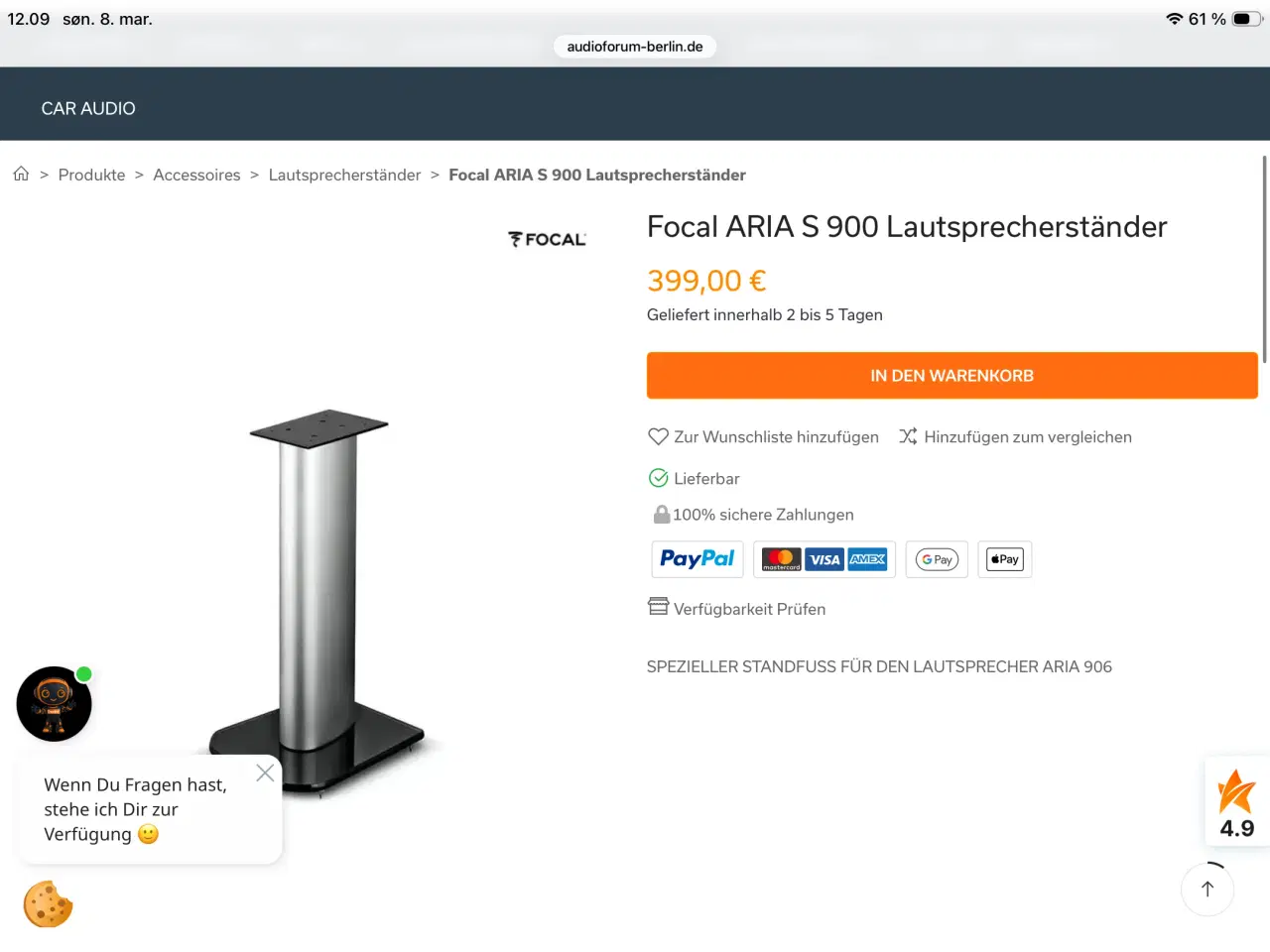Select the Google Pay payment icon

[x=936, y=558]
